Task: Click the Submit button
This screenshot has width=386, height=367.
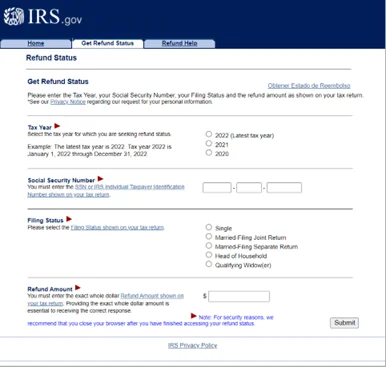Action: pos(344,323)
